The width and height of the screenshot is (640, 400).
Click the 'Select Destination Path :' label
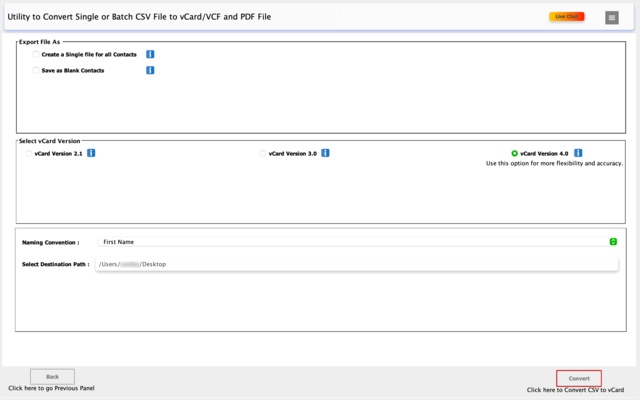(x=56, y=264)
